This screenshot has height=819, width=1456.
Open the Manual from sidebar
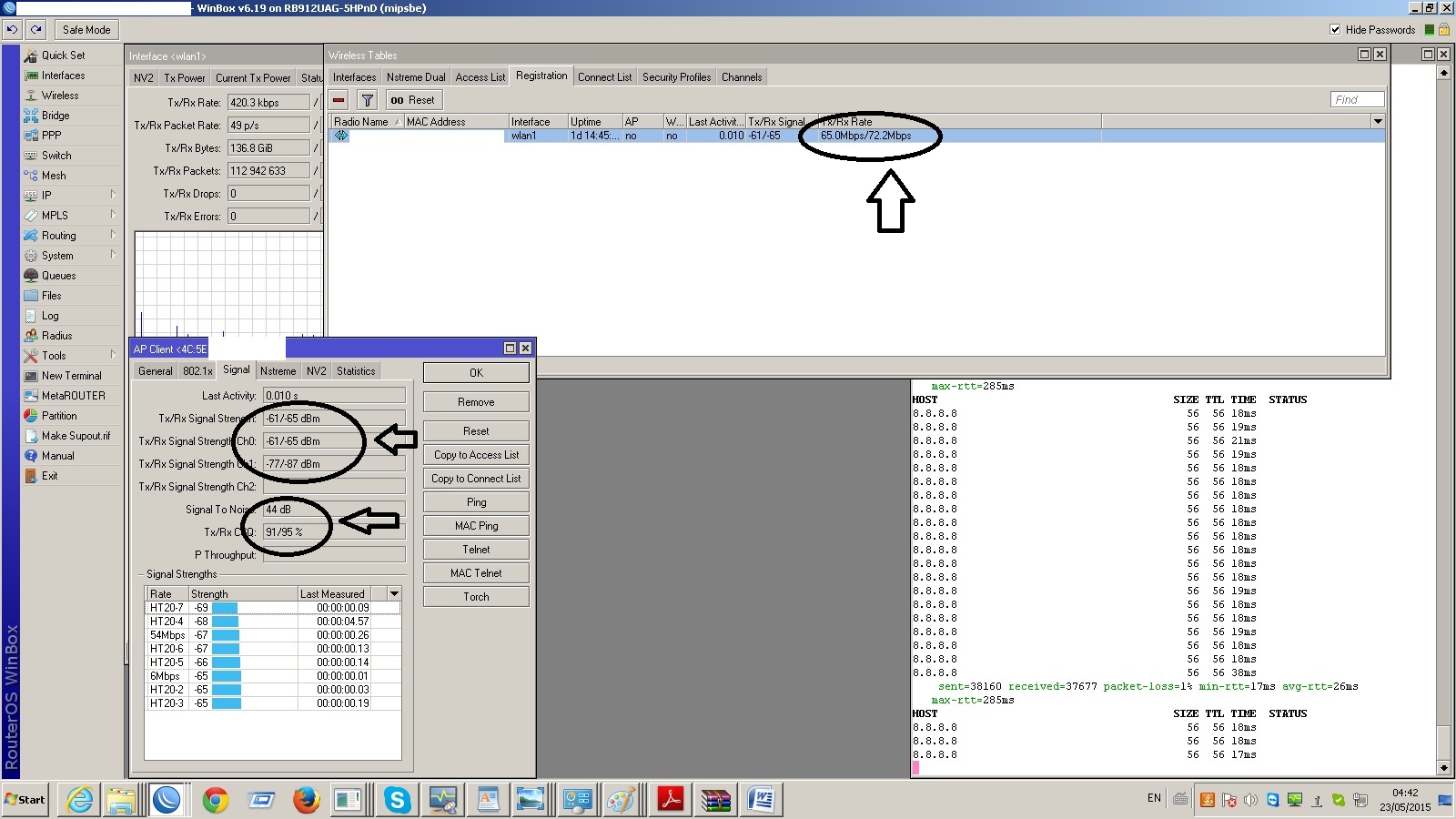point(58,456)
